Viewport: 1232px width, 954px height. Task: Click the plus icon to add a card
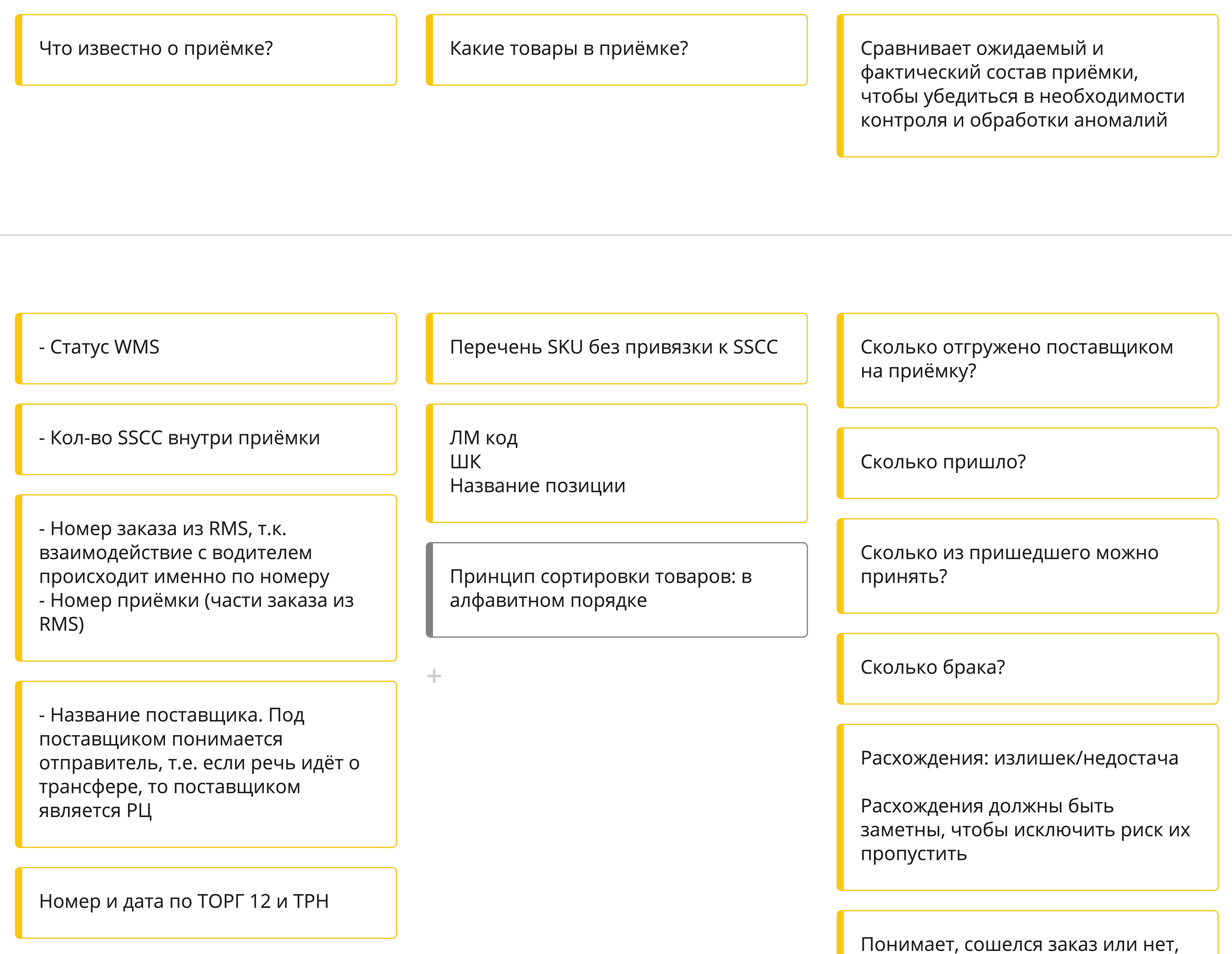[x=434, y=676]
